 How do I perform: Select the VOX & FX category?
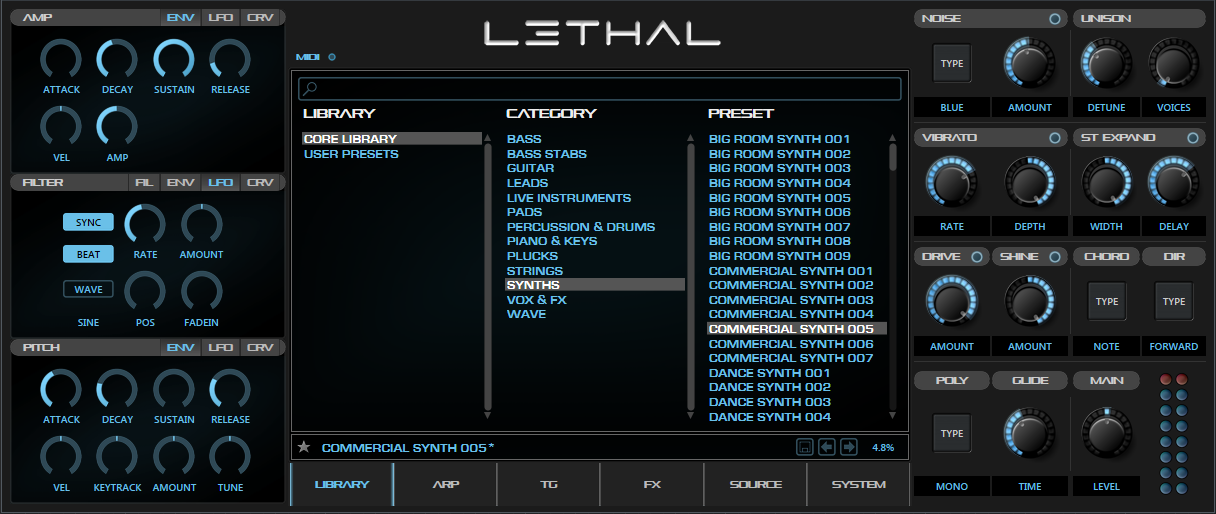(x=537, y=300)
